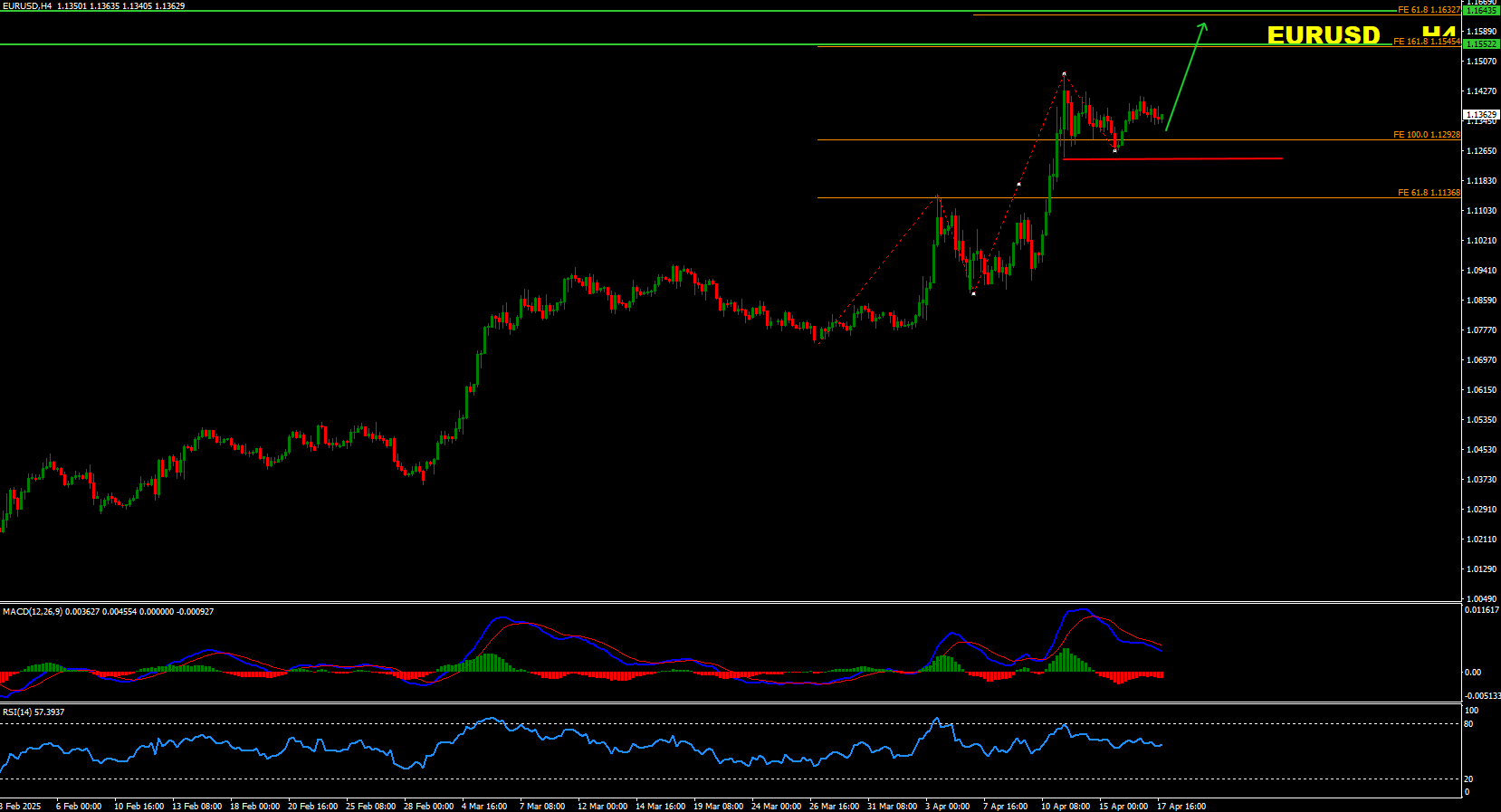Select the Fibonacci anchor at swing low near 1.0870
This screenshot has height=812, width=1501.
coord(973,293)
